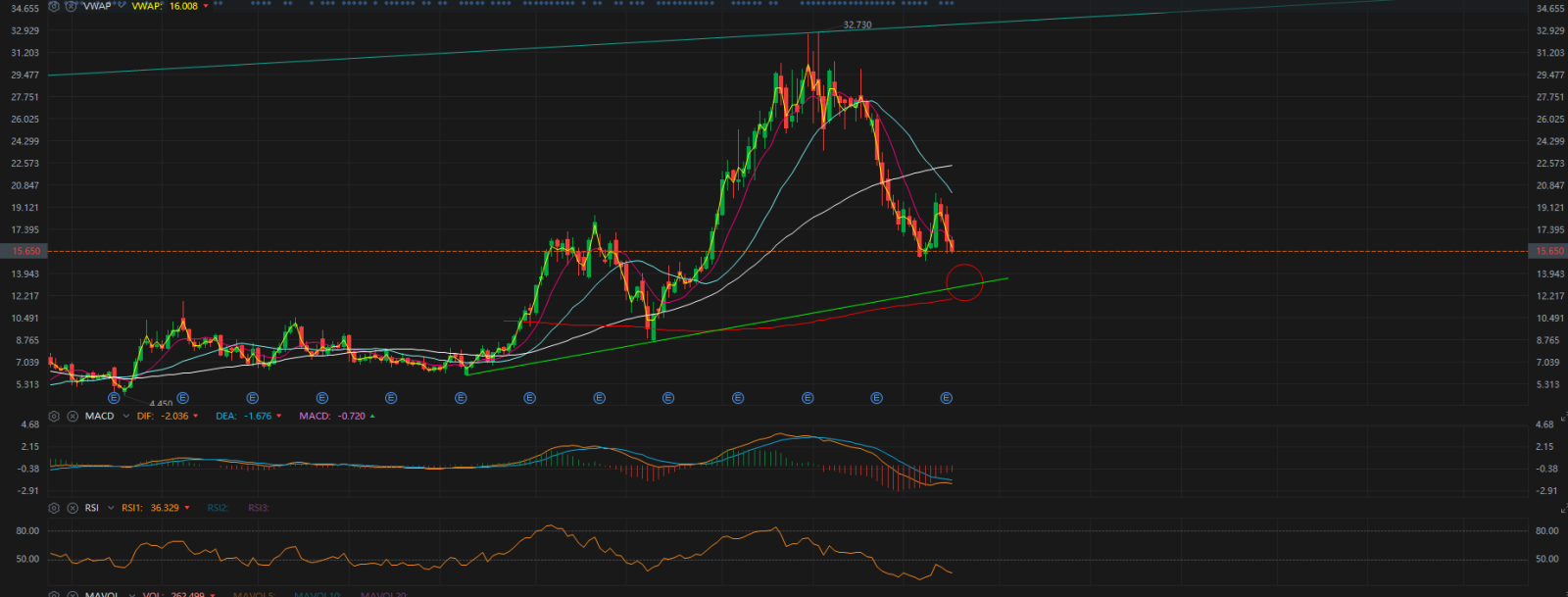
Task: Click the DIF value -2.036
Action: coord(174,416)
